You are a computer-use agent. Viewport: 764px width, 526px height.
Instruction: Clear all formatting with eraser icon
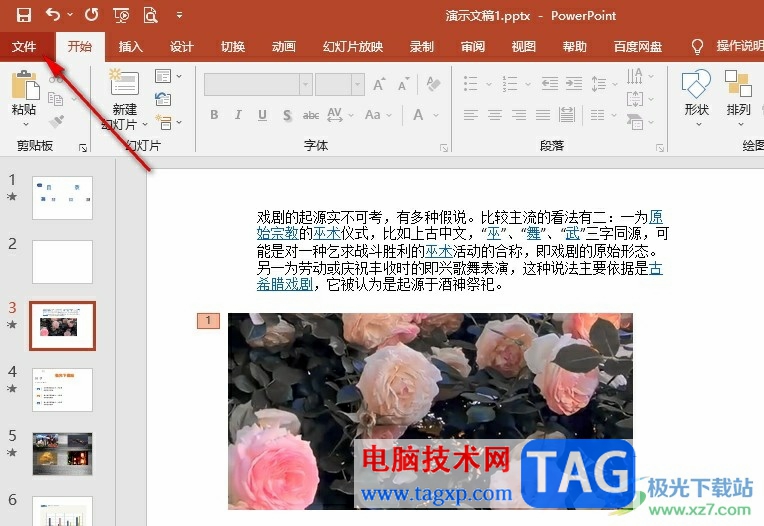pyautogui.click(x=433, y=84)
